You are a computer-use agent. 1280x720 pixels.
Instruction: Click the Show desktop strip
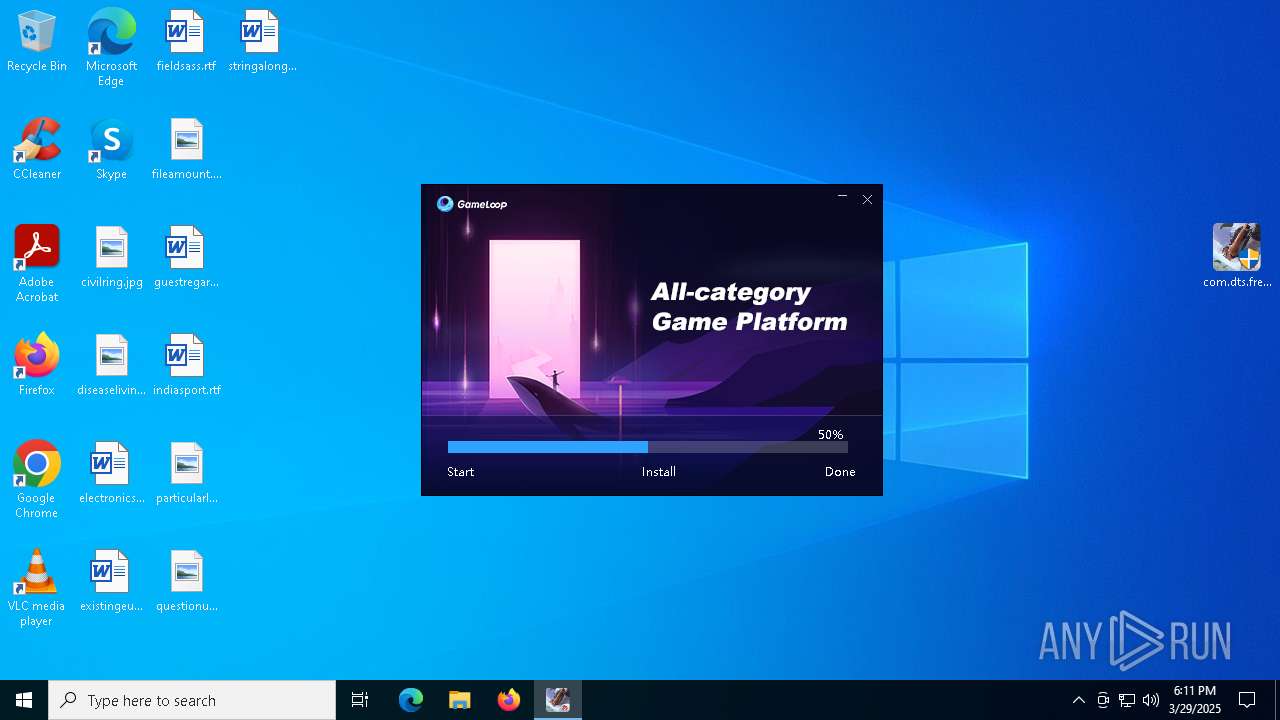1277,700
